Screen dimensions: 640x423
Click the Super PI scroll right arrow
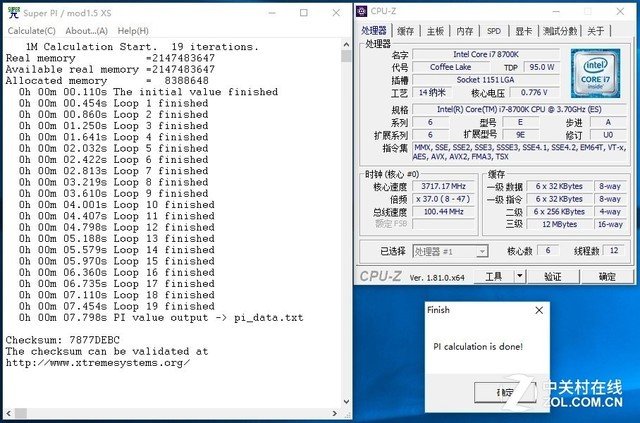pos(335,413)
